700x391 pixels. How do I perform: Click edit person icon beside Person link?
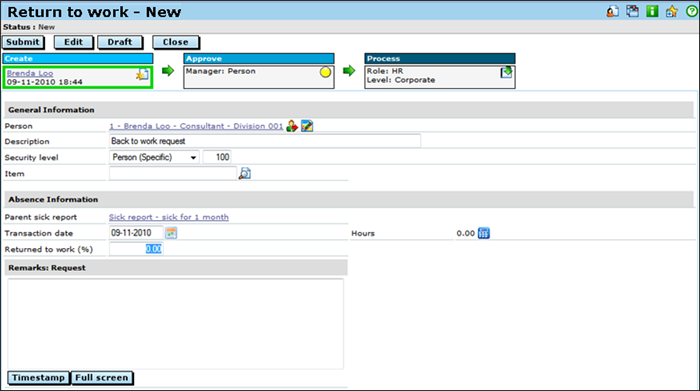(x=307, y=126)
